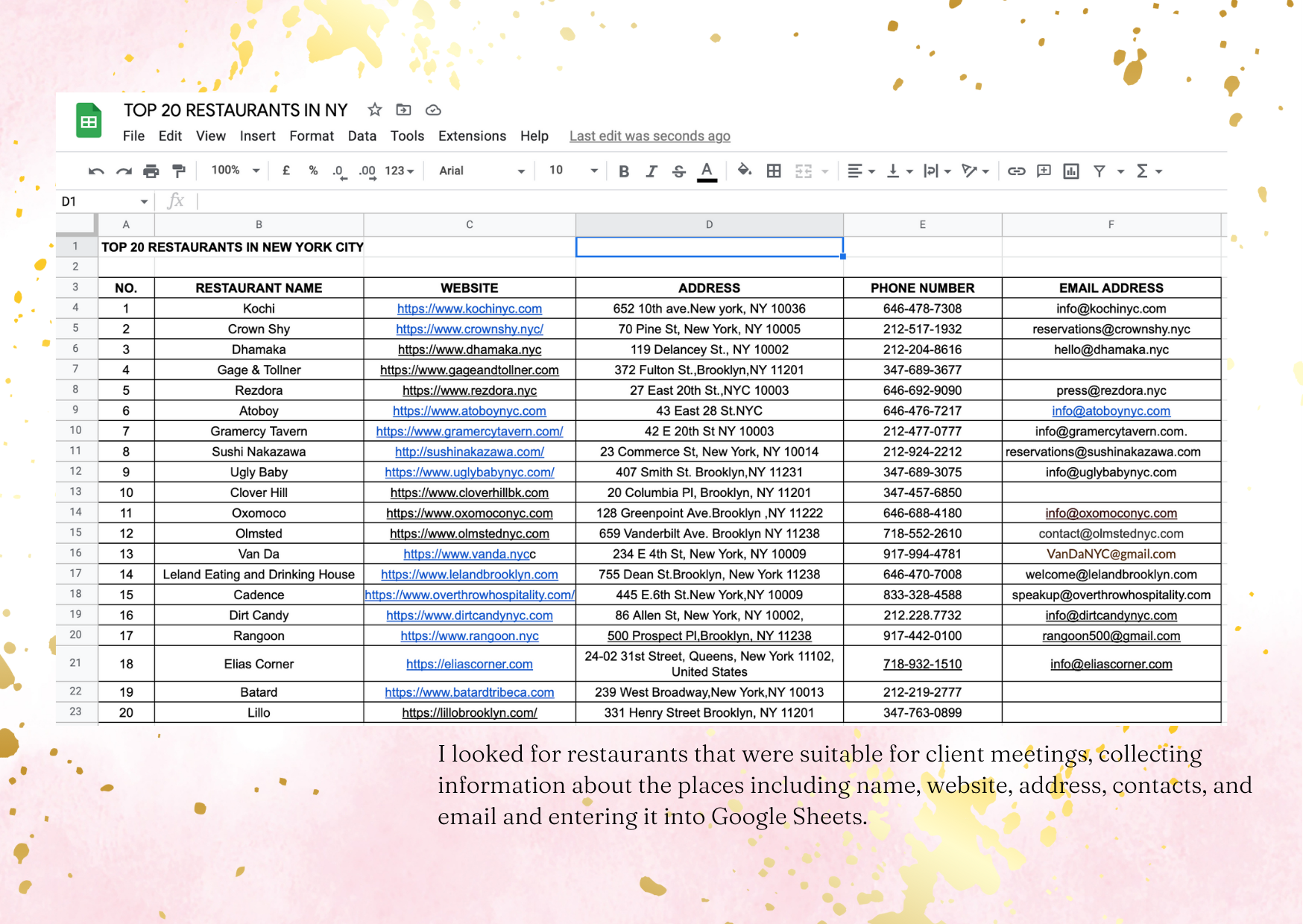Decrease decimal places
The width and height of the screenshot is (1303, 924).
pos(339,171)
